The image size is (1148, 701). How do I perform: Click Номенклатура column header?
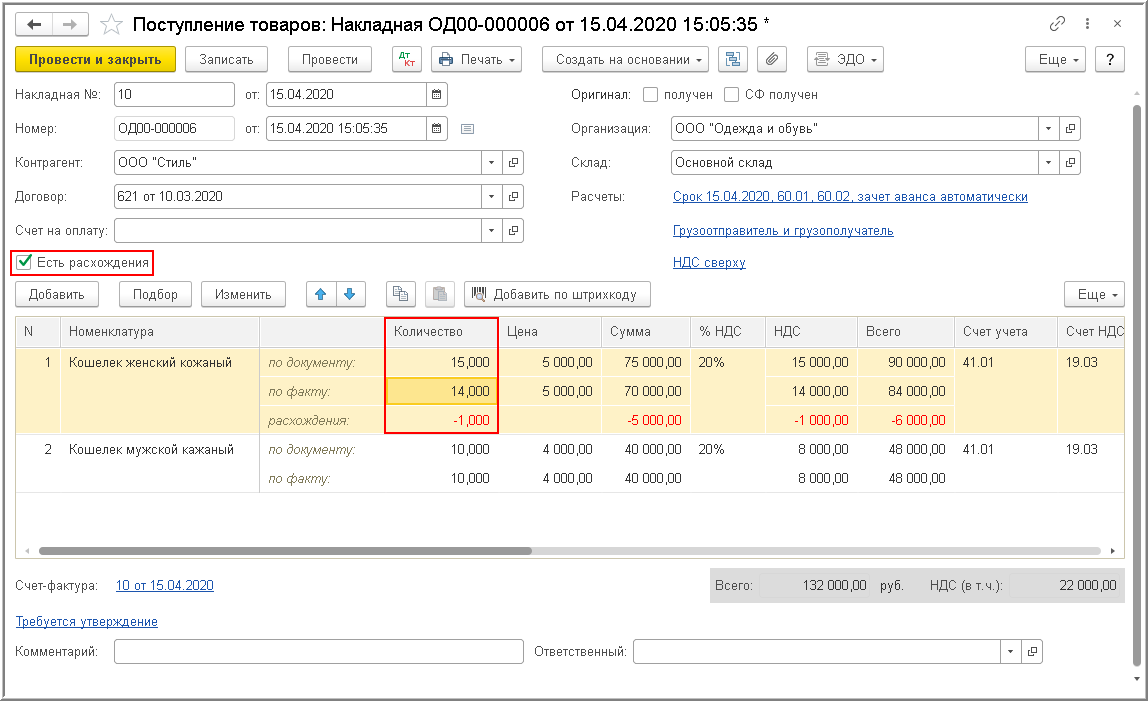pyautogui.click(x=160, y=332)
